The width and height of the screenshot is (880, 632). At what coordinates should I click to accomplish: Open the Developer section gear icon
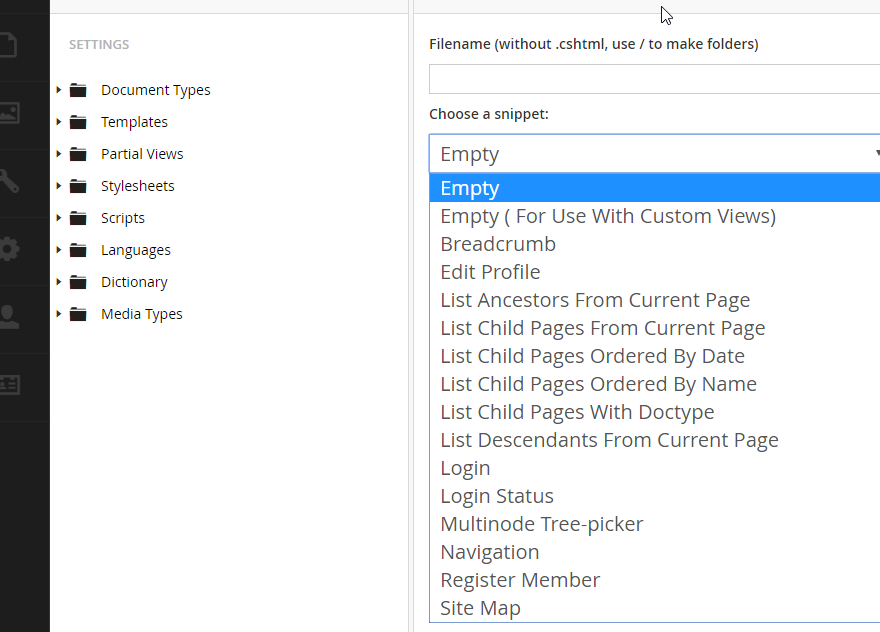coord(8,249)
